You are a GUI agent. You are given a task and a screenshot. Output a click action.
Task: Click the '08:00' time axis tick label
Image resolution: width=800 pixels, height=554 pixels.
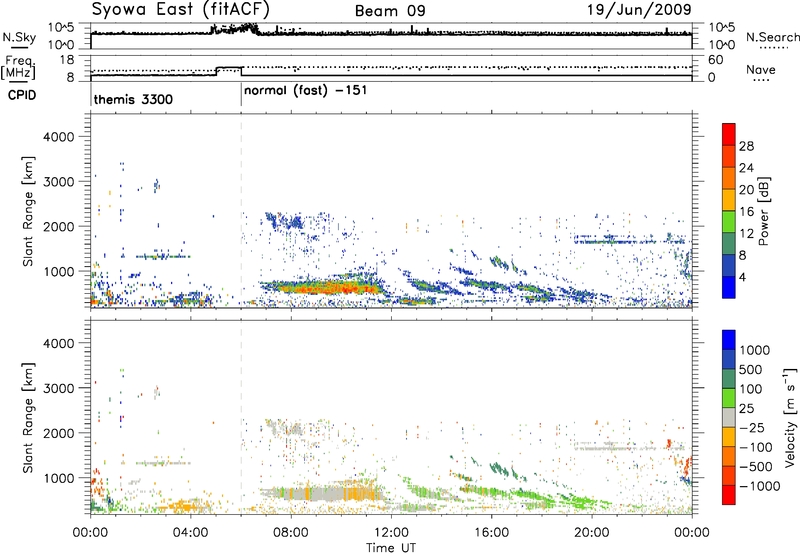[291, 533]
